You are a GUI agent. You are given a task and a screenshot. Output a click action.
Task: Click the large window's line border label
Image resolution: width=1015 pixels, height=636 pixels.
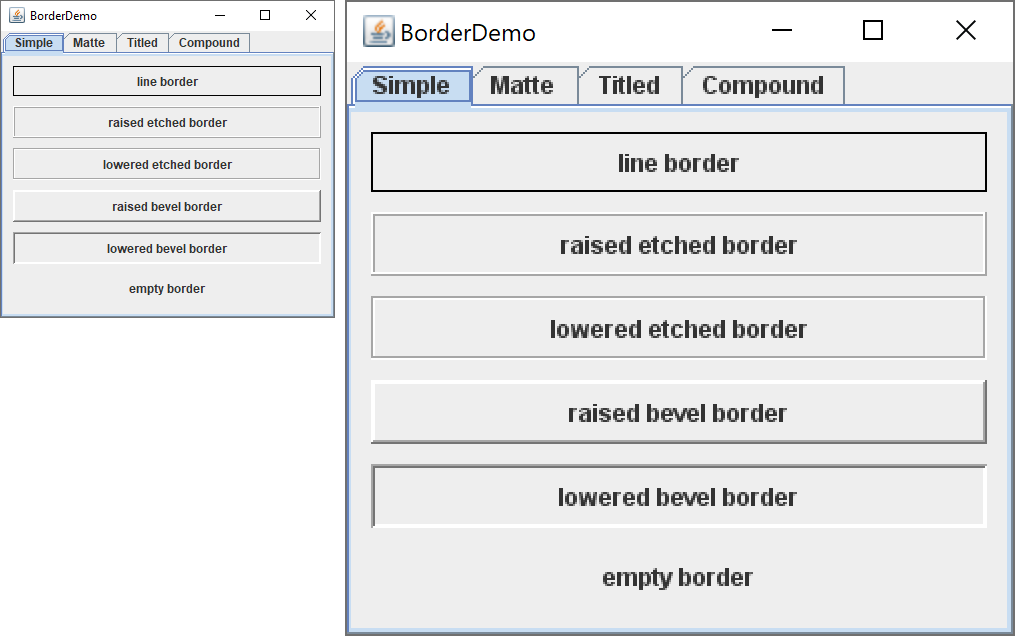[678, 162]
